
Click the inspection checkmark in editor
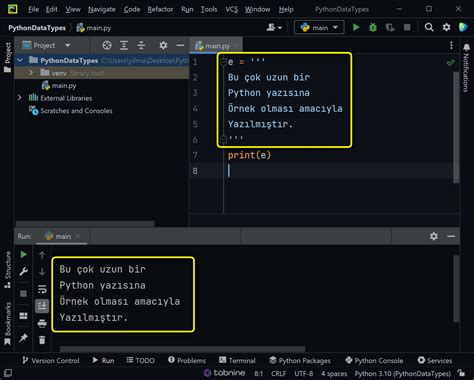pyautogui.click(x=450, y=63)
